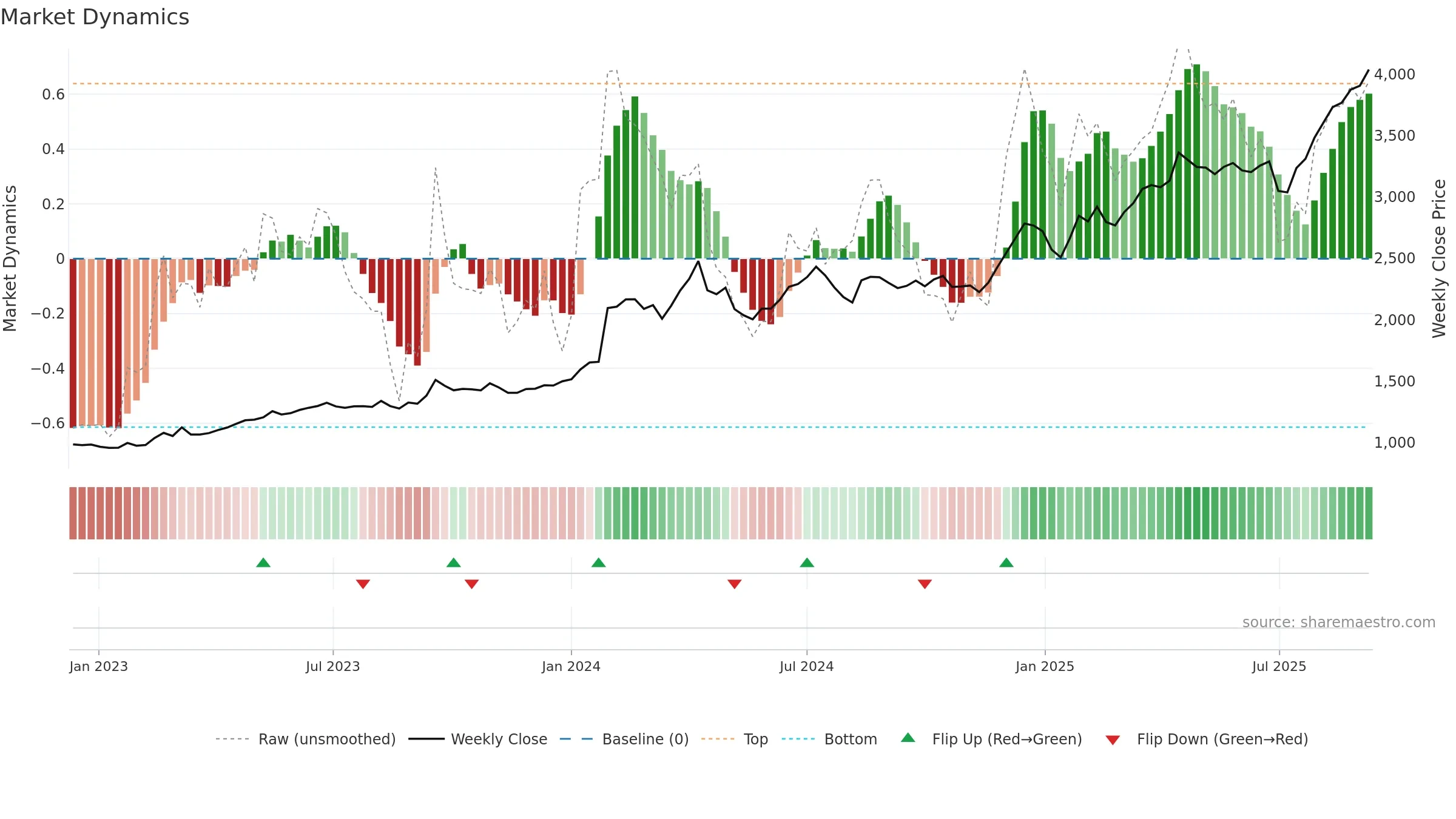Image resolution: width=1456 pixels, height=819 pixels.
Task: Click the Flip Up triangle just before Jan 2025
Action: (x=1006, y=562)
